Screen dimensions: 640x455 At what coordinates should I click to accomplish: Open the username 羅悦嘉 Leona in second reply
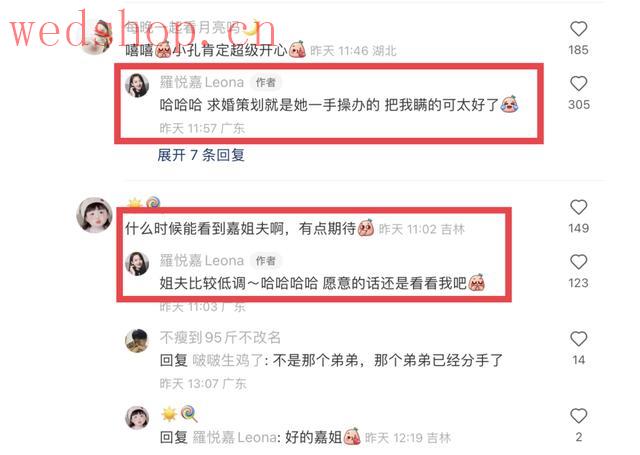coord(202,260)
